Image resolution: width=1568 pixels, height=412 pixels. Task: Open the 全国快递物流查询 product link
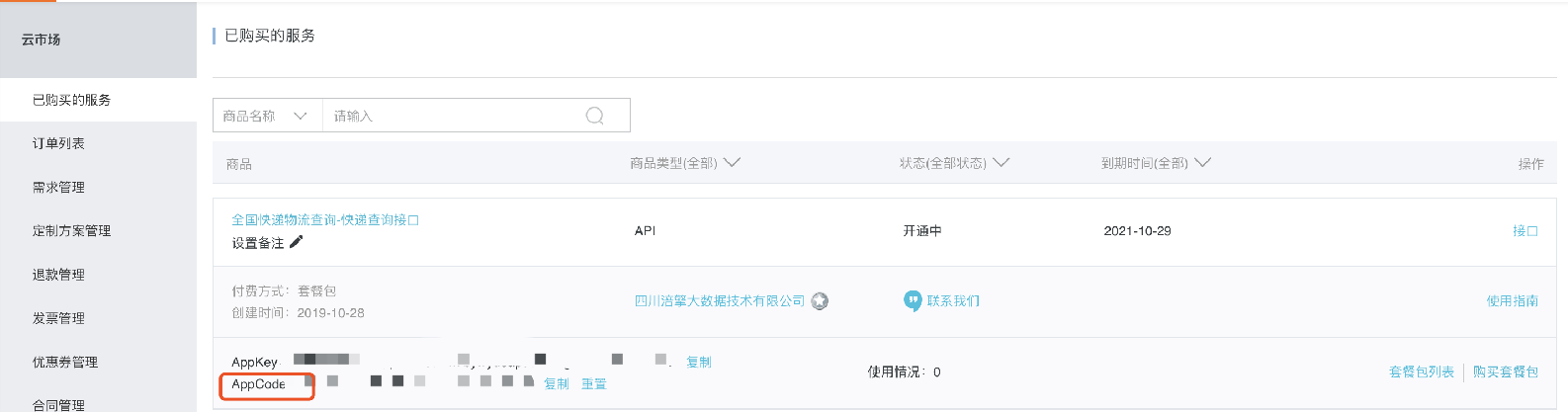pos(325,219)
